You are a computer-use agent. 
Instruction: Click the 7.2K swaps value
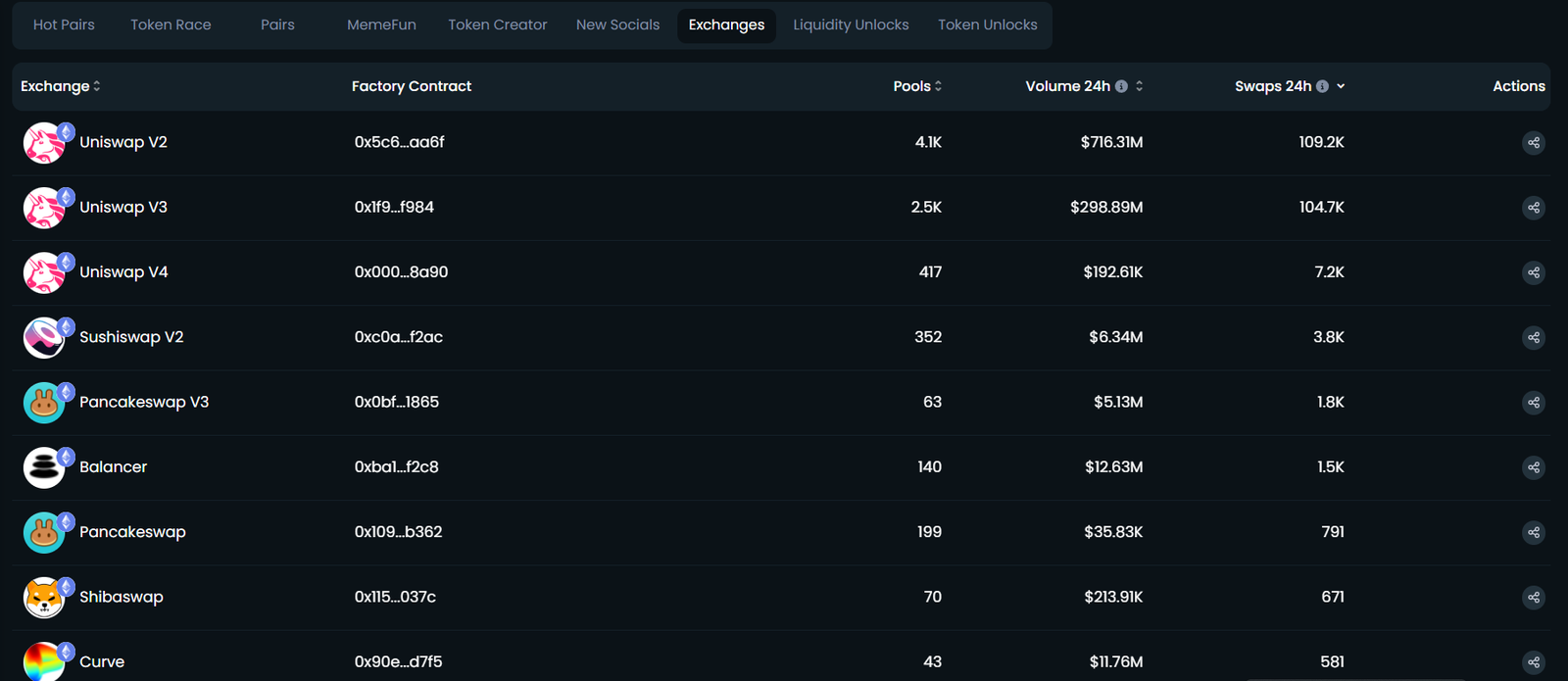point(1329,272)
